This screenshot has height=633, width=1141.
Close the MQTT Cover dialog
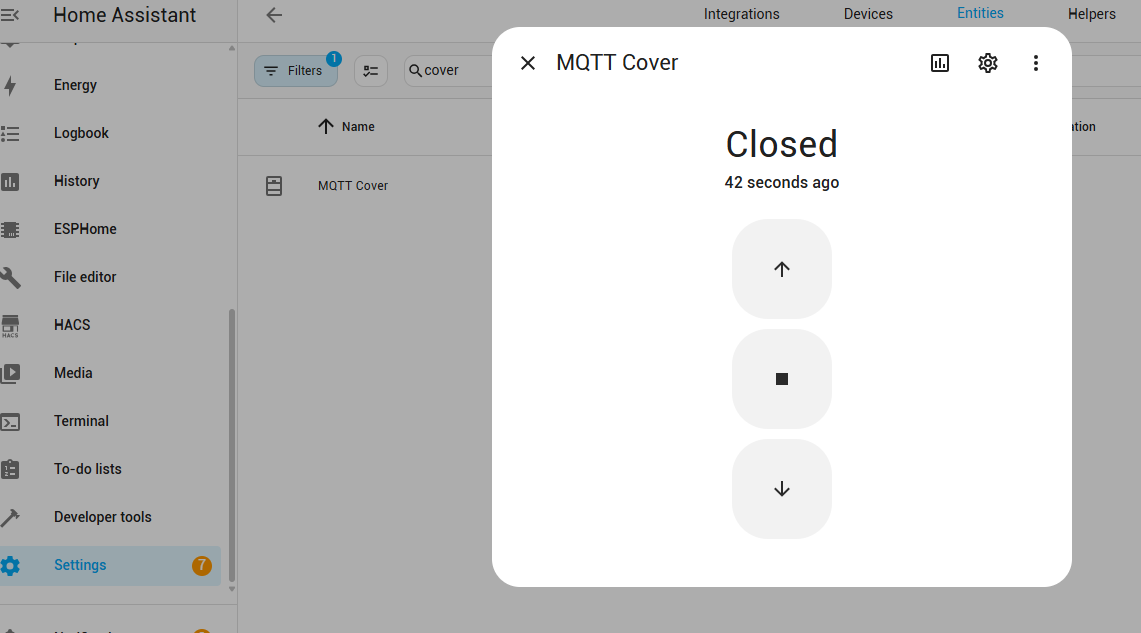coord(528,63)
